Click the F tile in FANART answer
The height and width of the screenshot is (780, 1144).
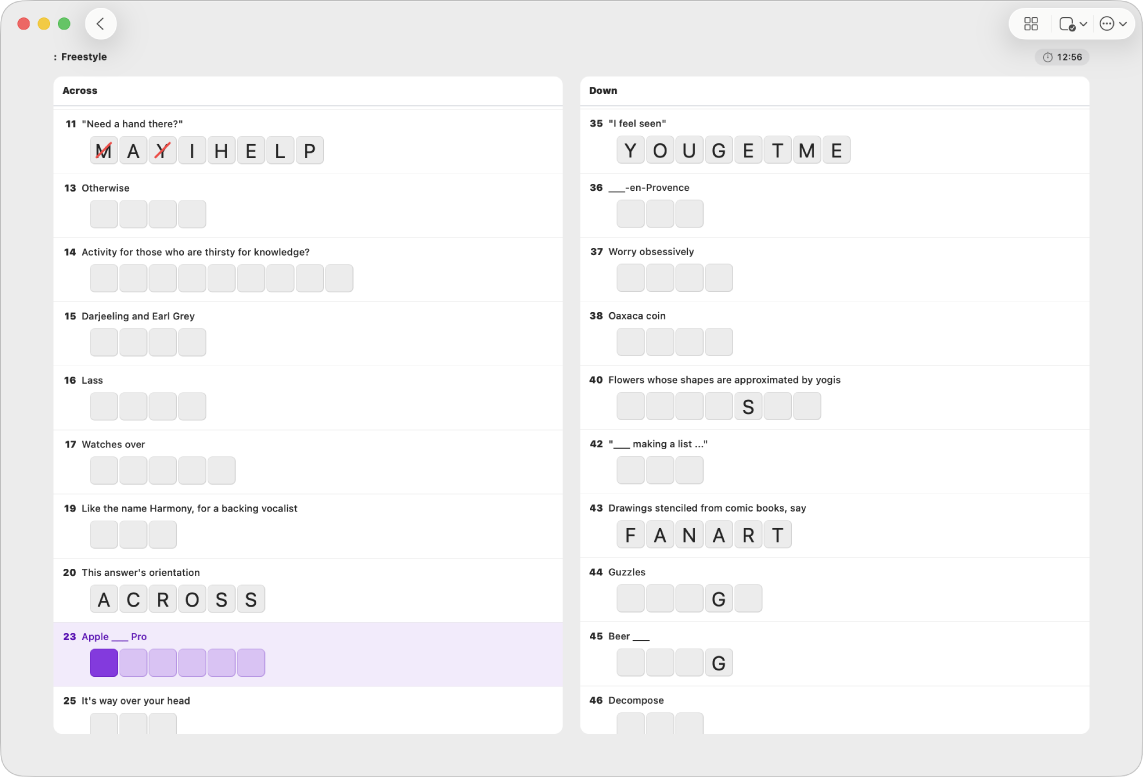[x=631, y=535]
